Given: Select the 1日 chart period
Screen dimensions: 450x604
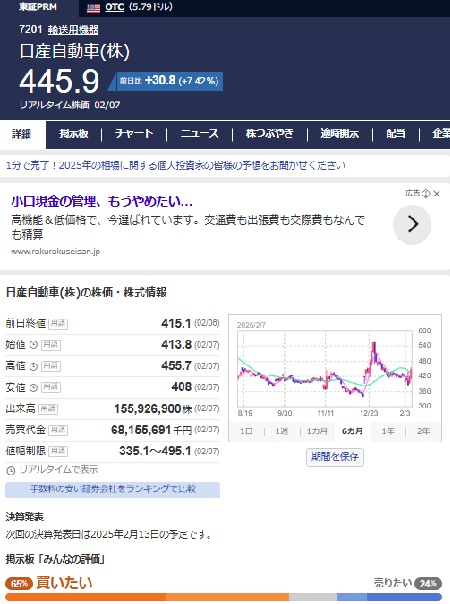Looking at the screenshot, I should tap(246, 431).
